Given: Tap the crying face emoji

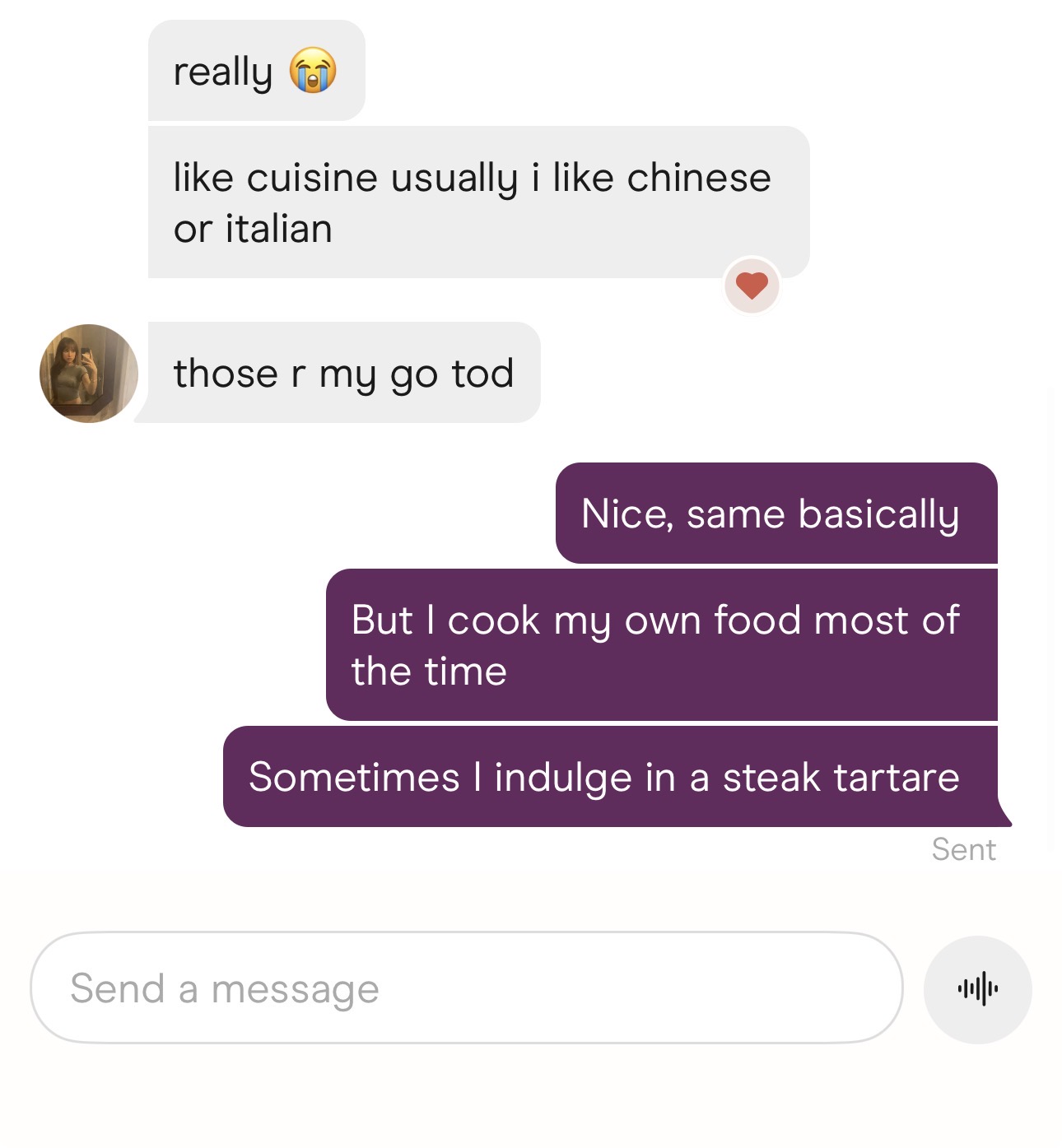Looking at the screenshot, I should pos(313,71).
